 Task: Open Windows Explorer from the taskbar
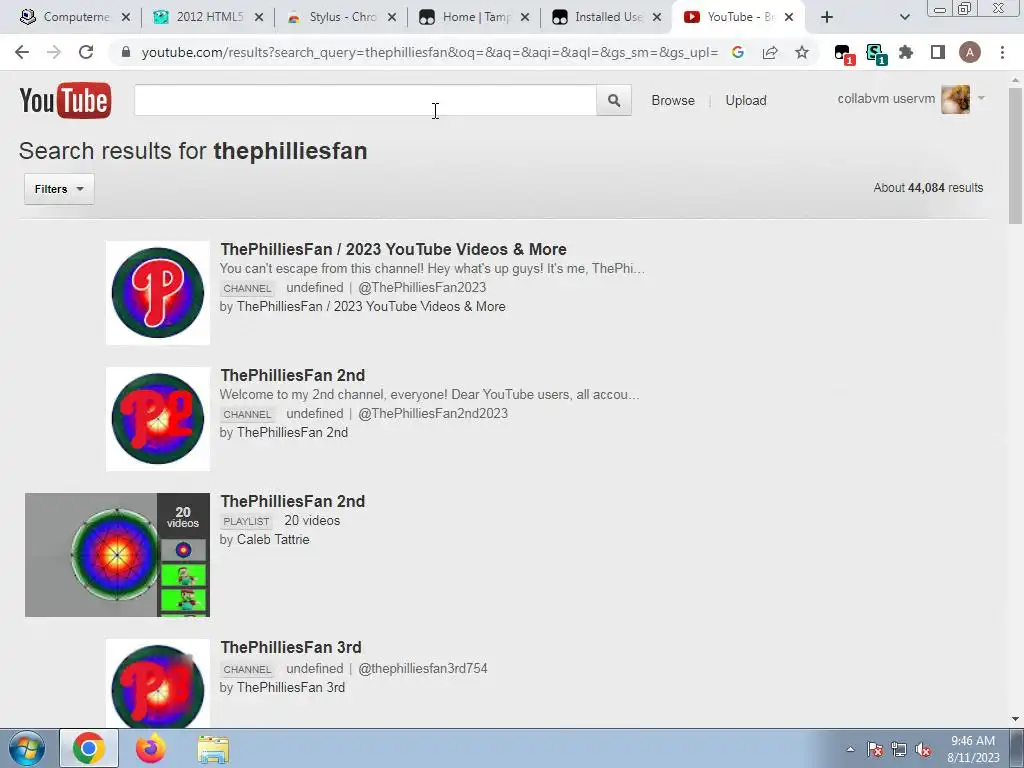(x=213, y=748)
